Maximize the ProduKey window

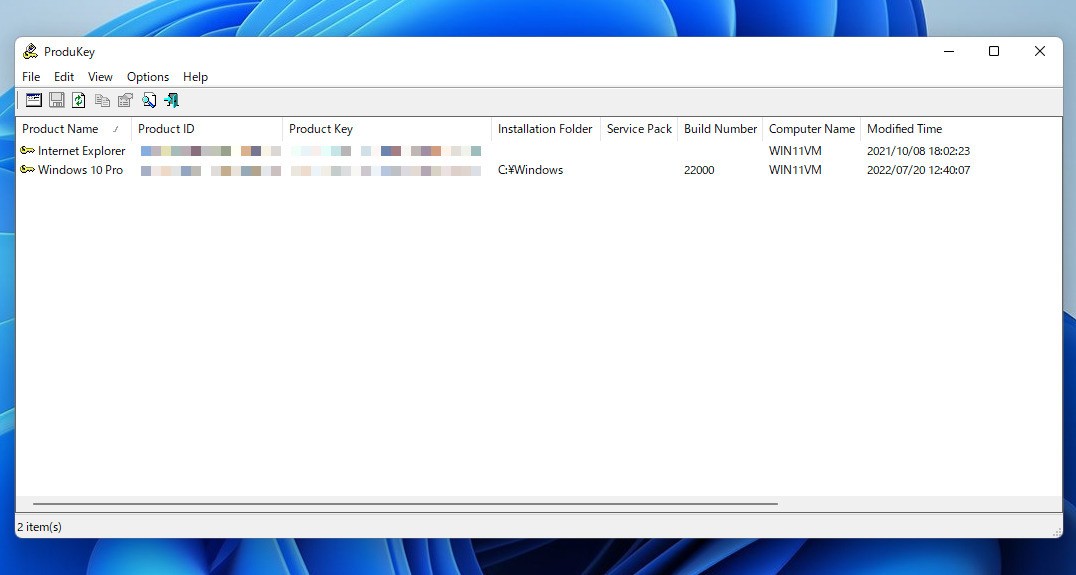click(x=994, y=51)
